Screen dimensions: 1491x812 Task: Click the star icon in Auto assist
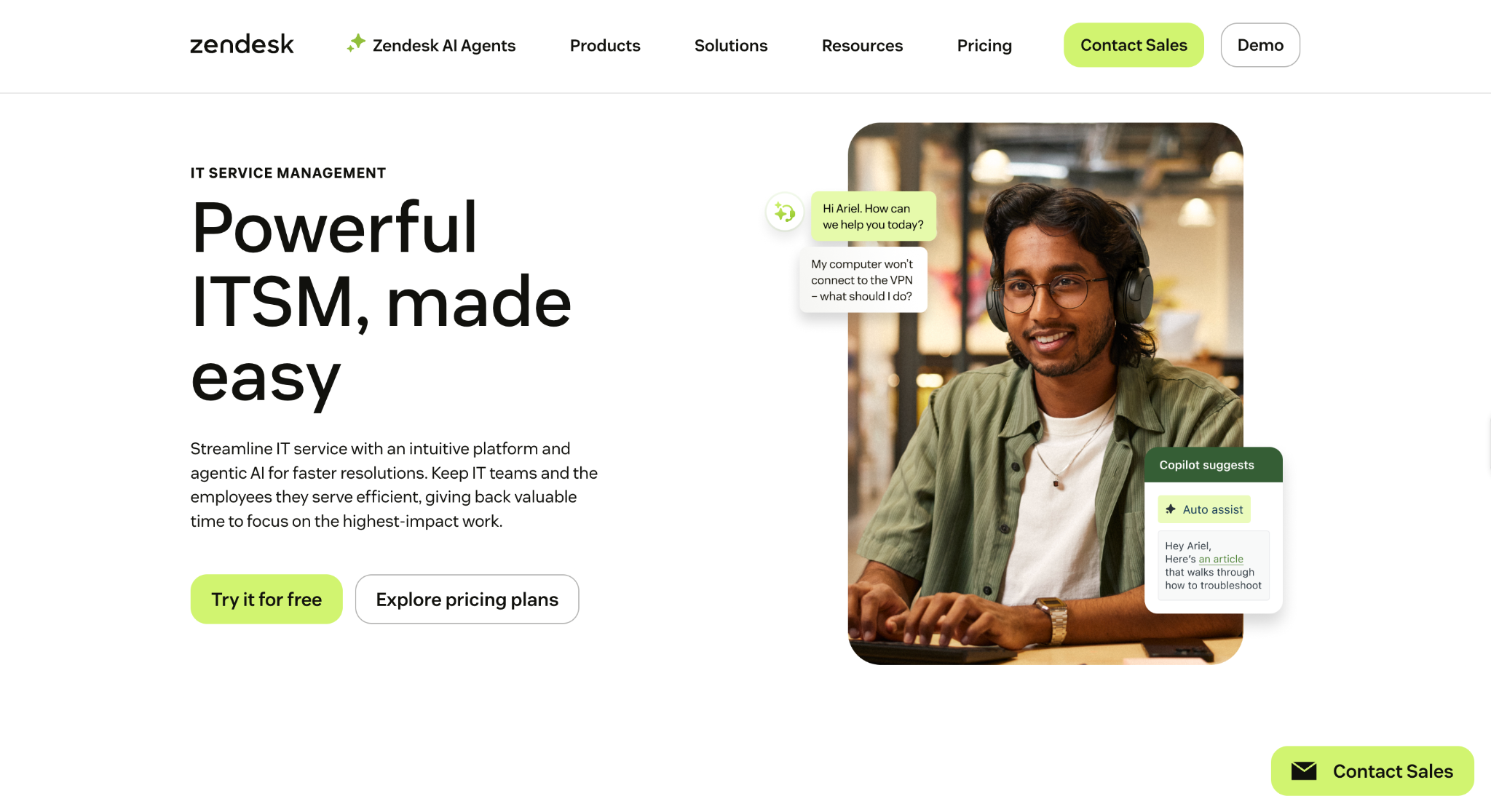tap(1171, 509)
